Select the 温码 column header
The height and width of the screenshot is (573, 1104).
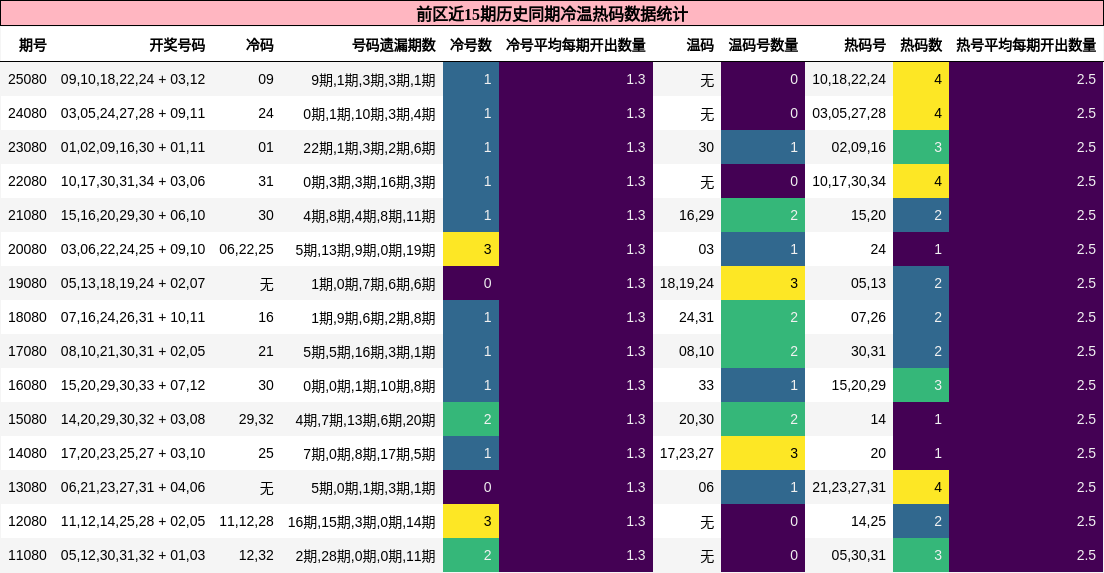click(x=700, y=45)
